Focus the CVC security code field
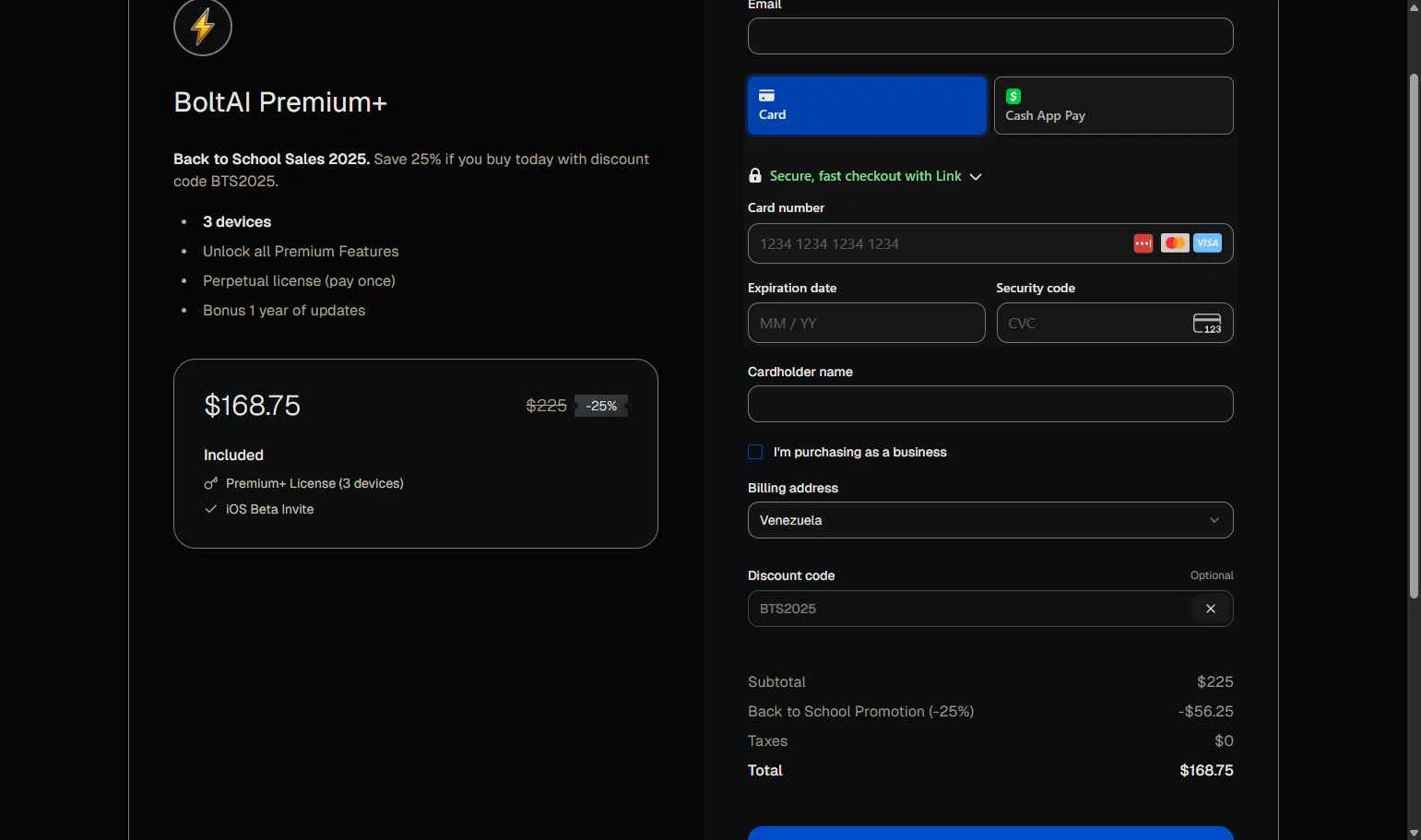Viewport: 1421px width, 840px height. tap(1114, 324)
